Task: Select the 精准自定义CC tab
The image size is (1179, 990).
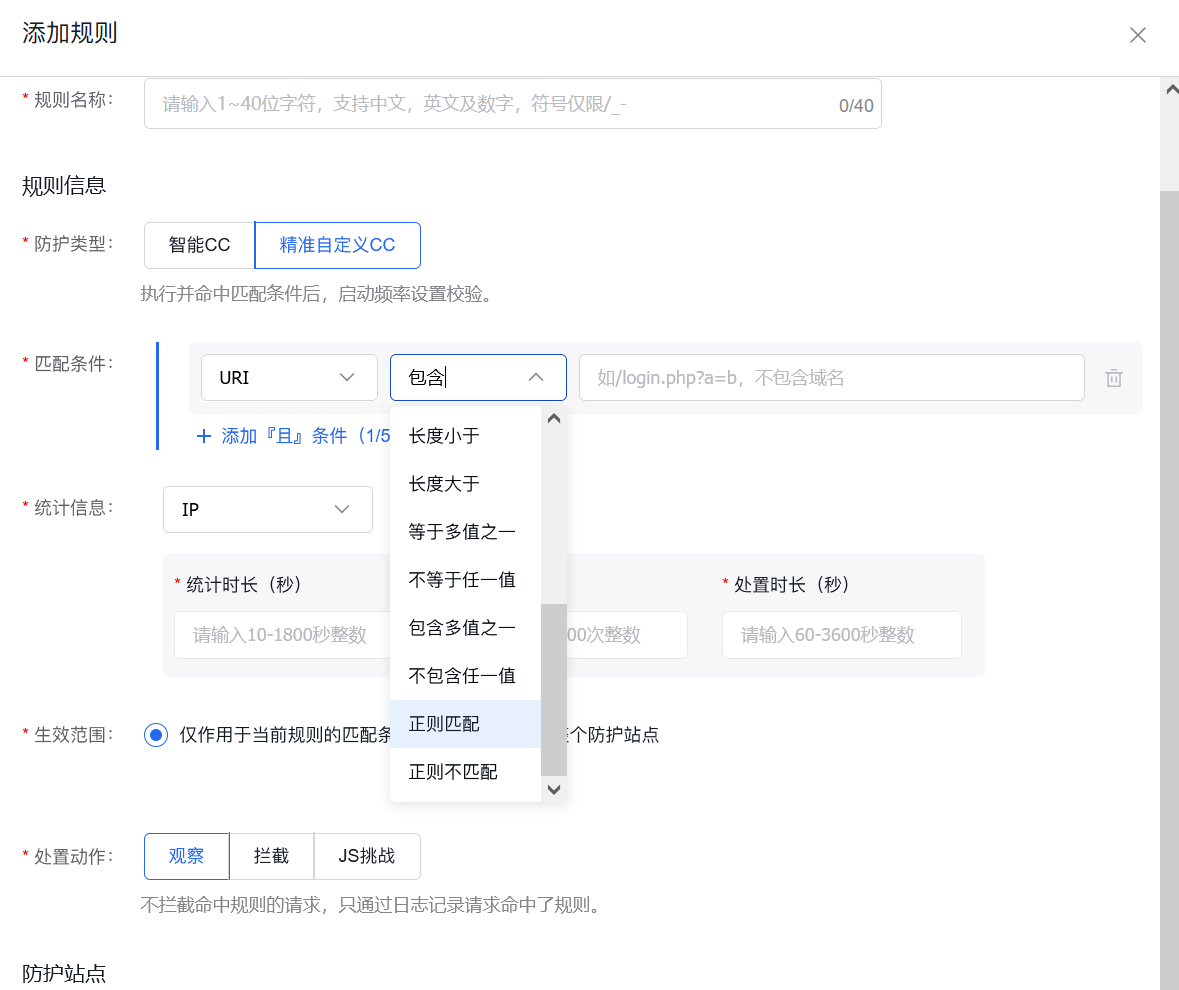Action: pyautogui.click(x=337, y=245)
